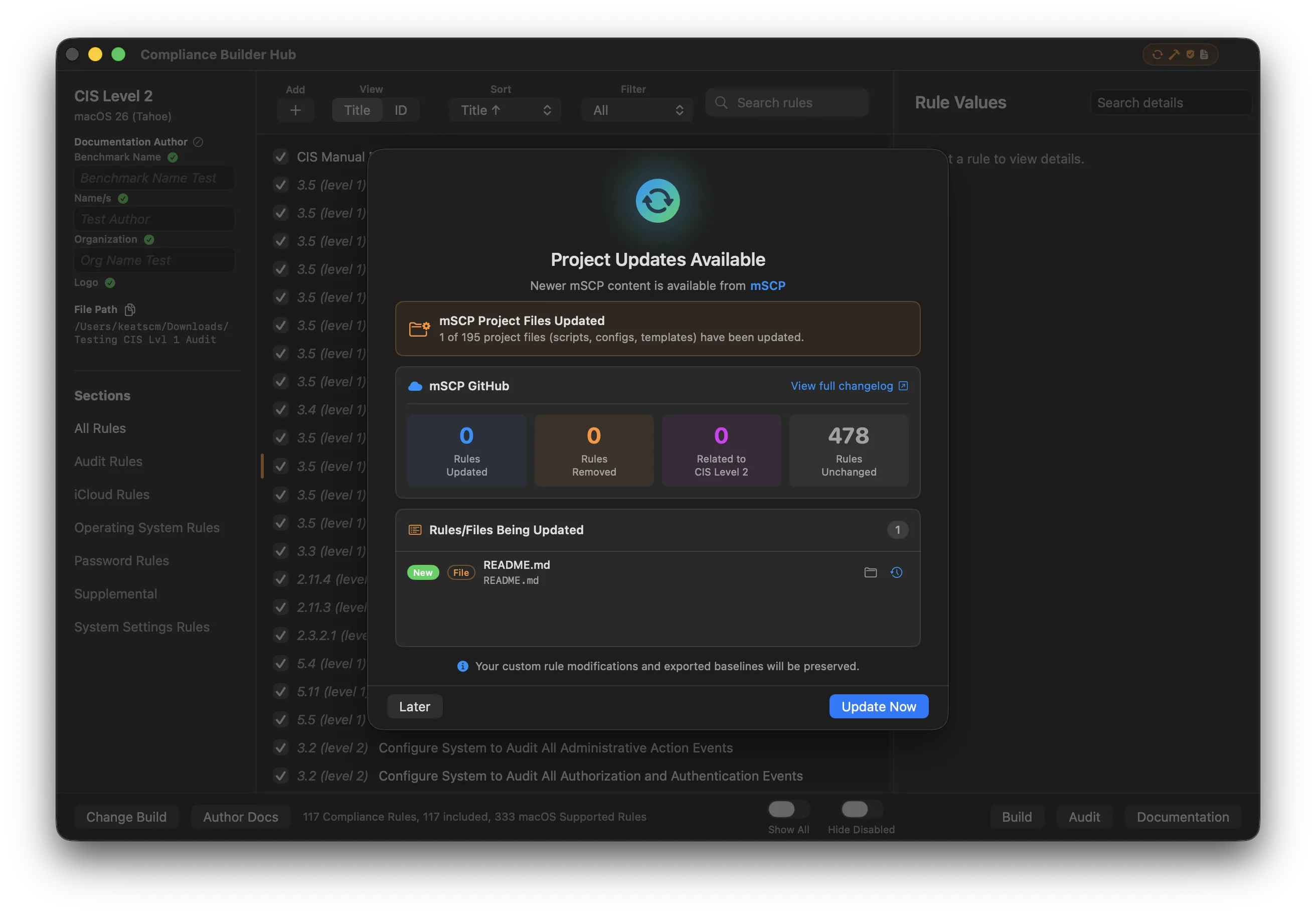Click the hammer build icon in the title bar
The height and width of the screenshot is (915, 1316).
[x=1174, y=55]
